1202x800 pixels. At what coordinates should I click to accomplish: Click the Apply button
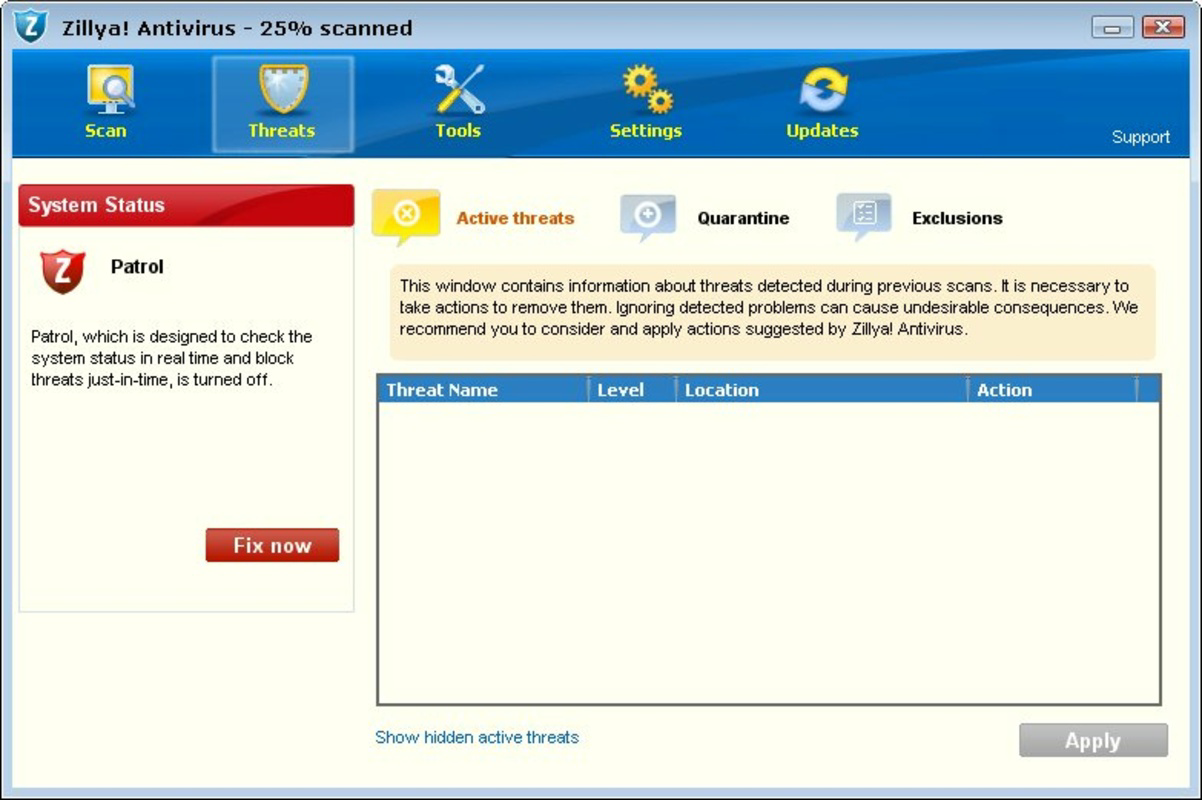click(x=1093, y=741)
